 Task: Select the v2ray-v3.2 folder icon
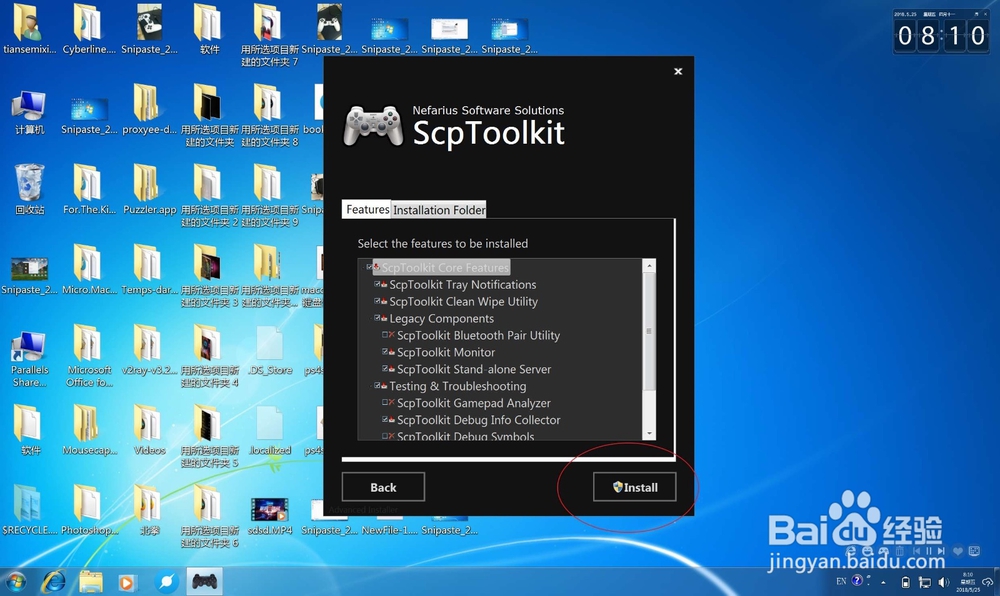tap(149, 351)
